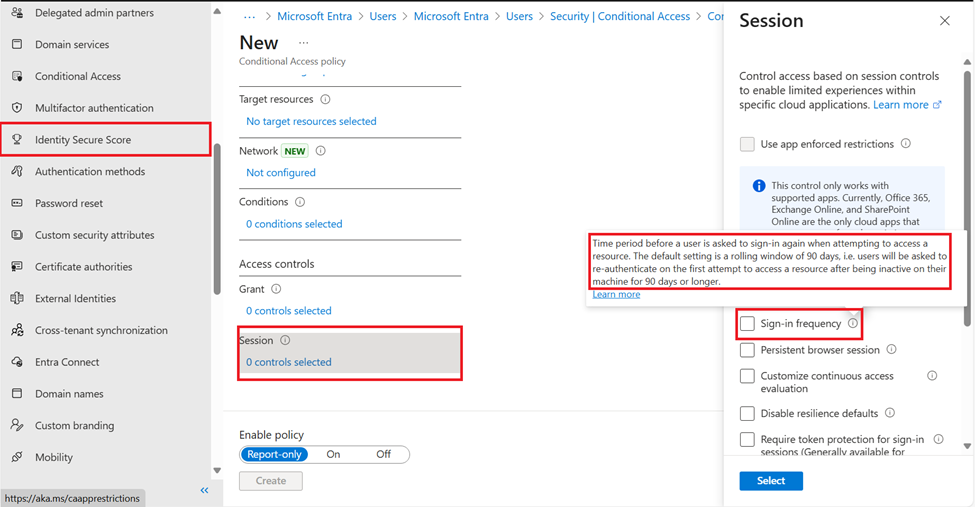Click the Domain services sidebar icon
975x507 pixels.
(x=17, y=44)
